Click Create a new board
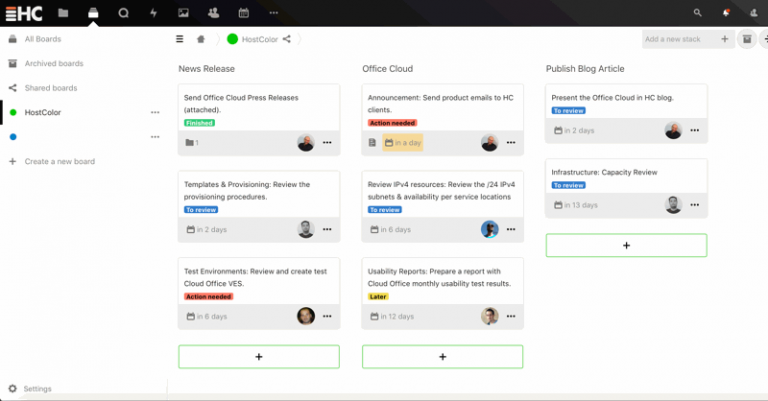Viewport: 768px width, 401px height. [60, 162]
